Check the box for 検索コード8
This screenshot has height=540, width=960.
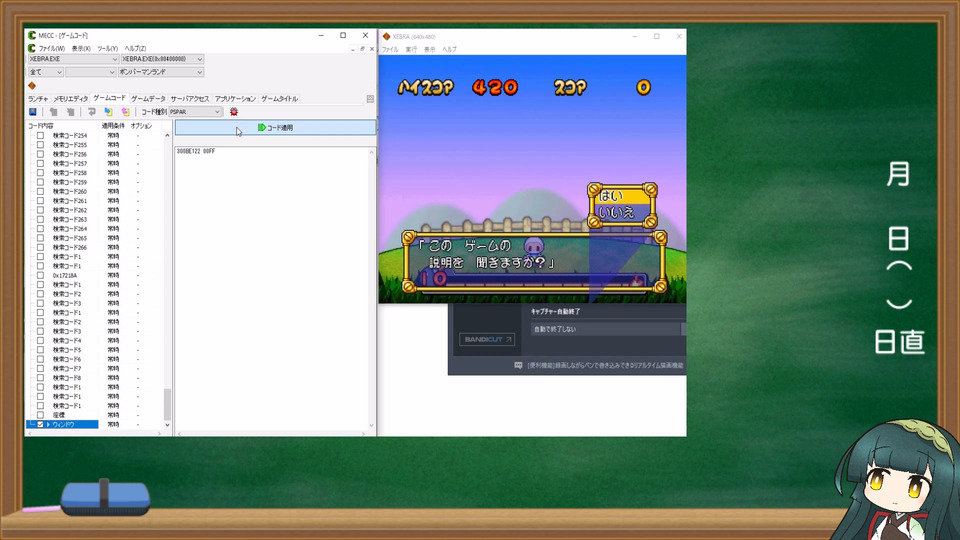tap(40, 378)
